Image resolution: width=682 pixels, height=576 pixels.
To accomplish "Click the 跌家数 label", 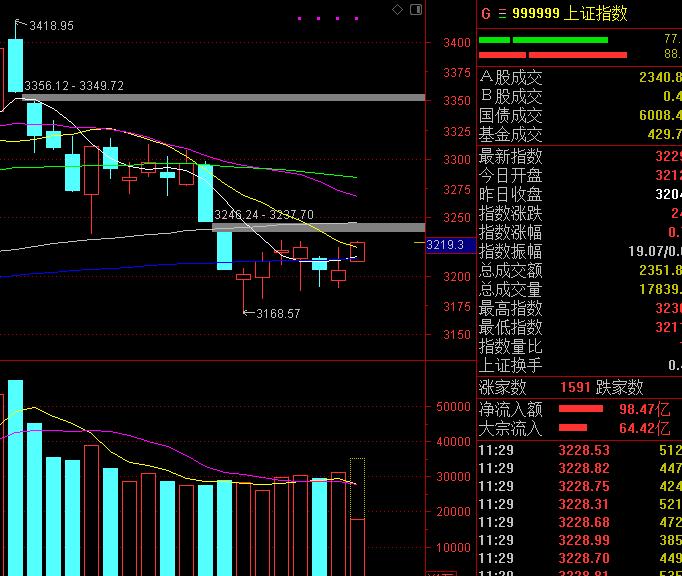I will tap(619, 387).
